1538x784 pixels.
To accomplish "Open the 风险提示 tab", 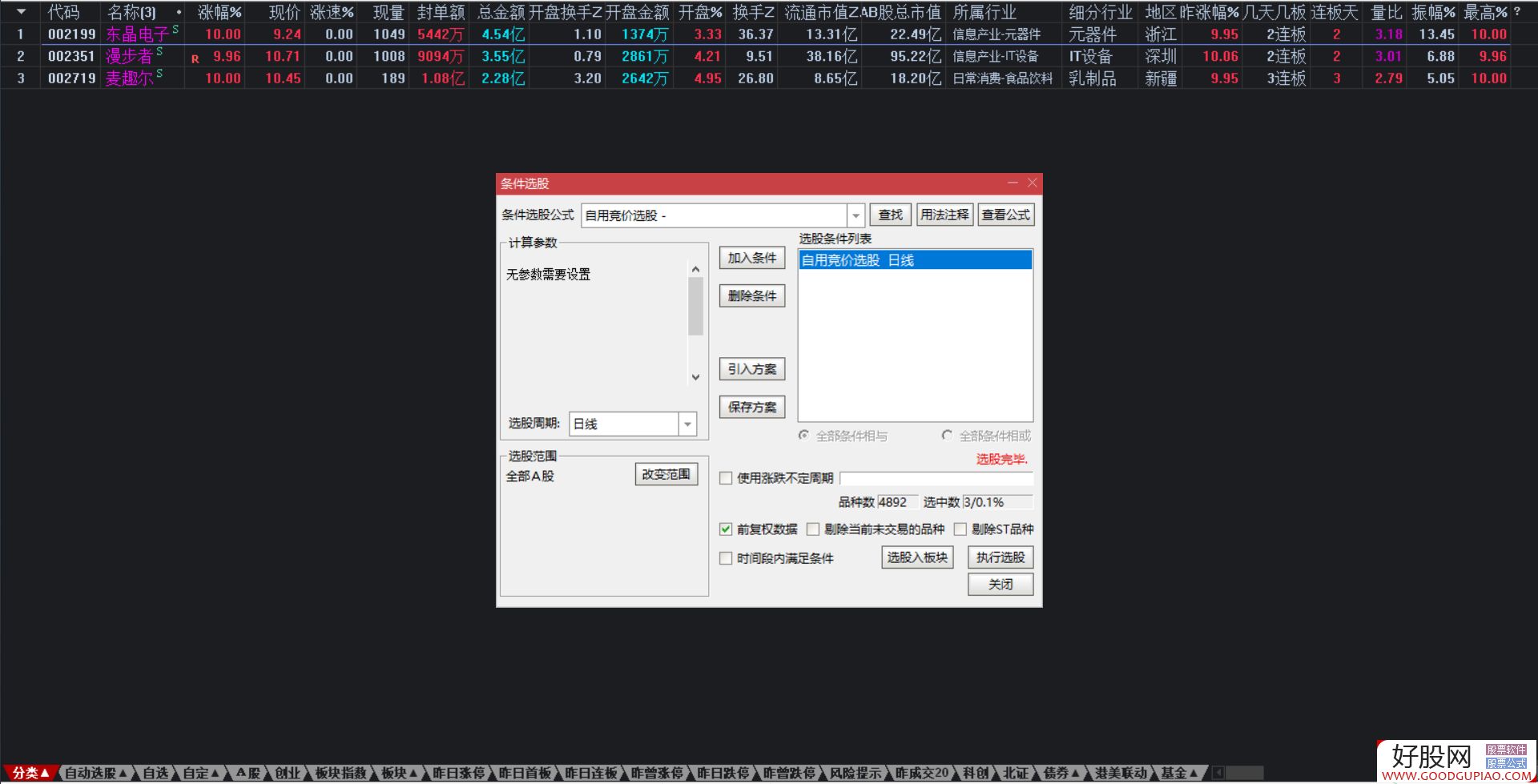I will point(856,773).
